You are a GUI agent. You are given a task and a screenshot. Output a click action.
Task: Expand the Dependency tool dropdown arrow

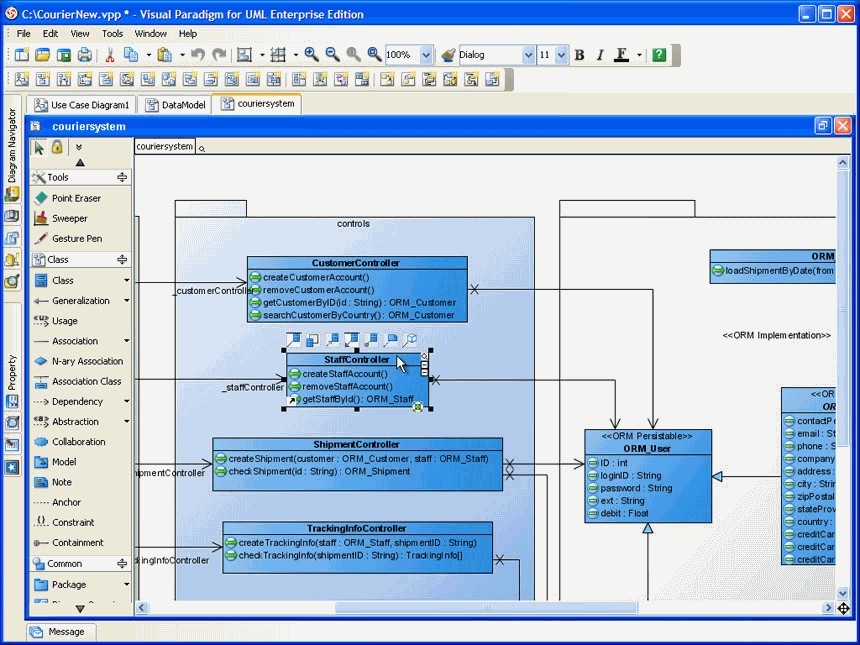point(127,401)
